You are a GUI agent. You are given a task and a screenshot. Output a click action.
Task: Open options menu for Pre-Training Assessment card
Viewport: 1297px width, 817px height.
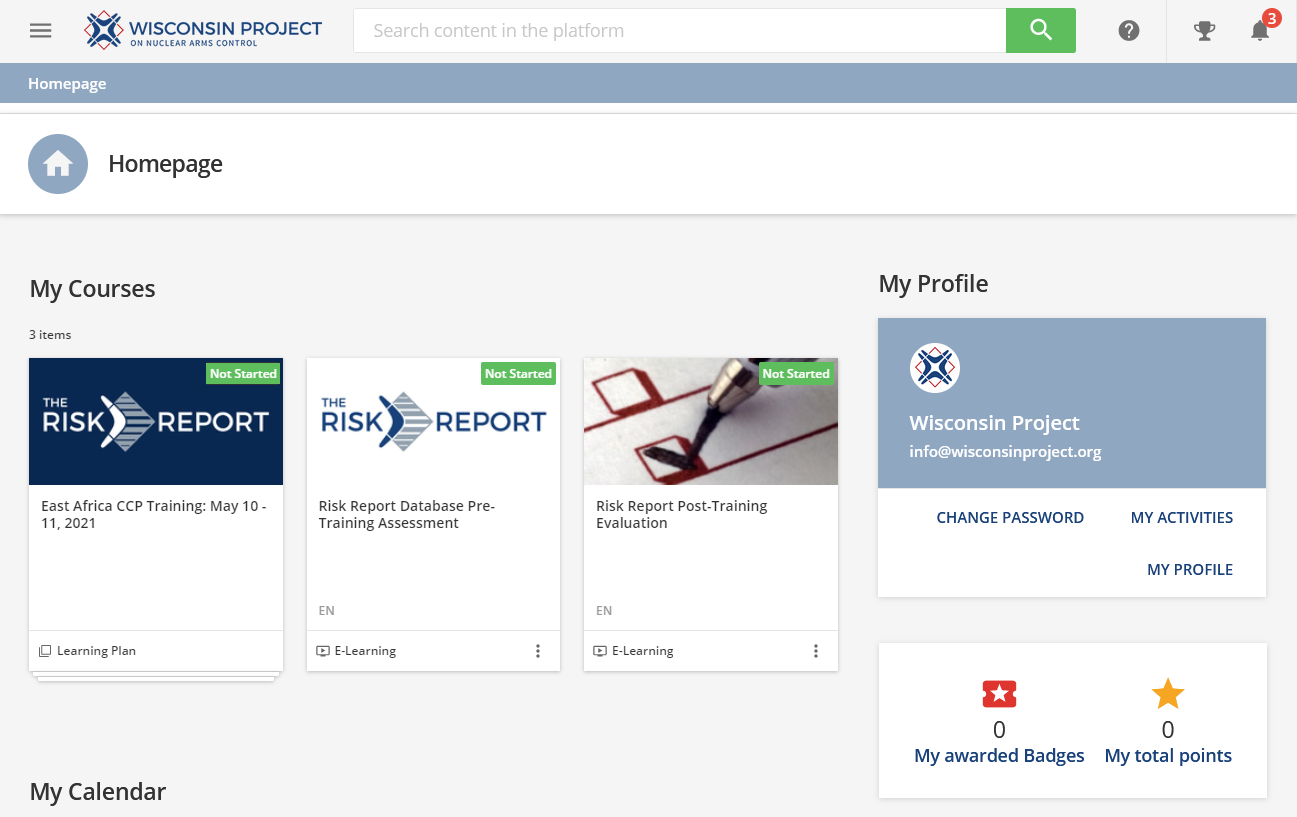click(x=538, y=651)
